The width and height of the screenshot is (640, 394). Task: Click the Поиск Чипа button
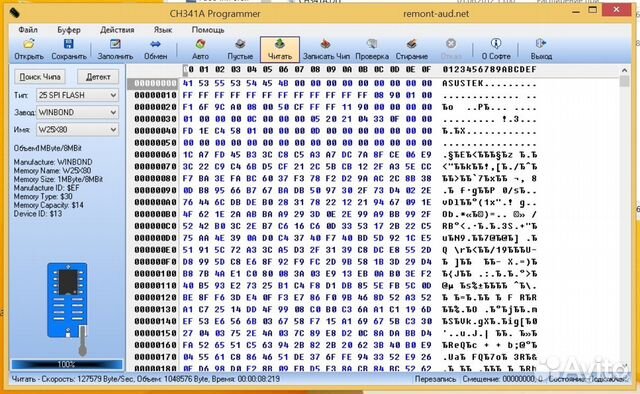click(40, 76)
